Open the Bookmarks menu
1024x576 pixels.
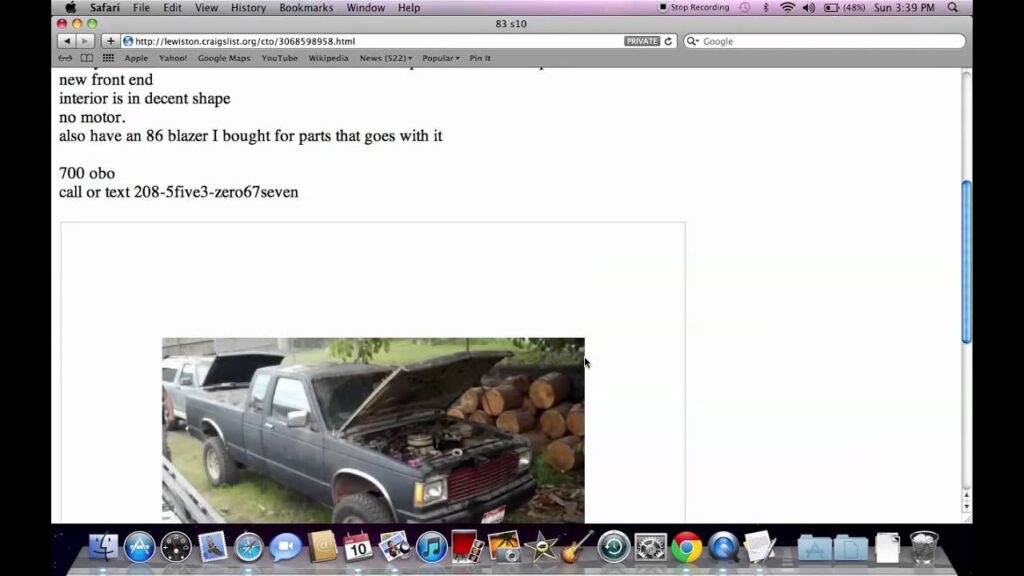click(x=306, y=8)
